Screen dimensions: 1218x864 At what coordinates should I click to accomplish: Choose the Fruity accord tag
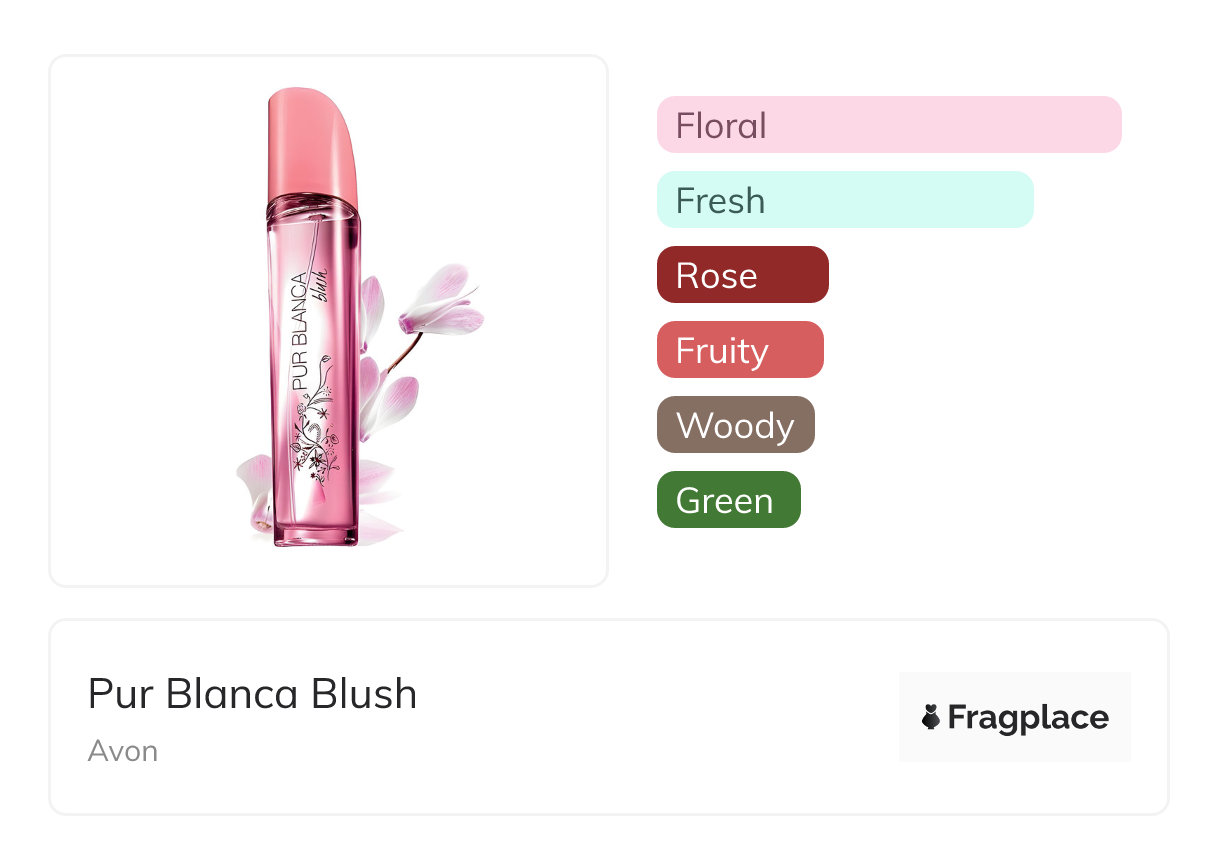point(739,350)
